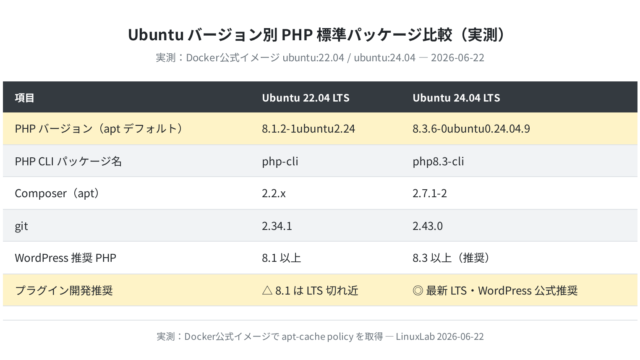Click the Ubuntu 24.04 LTS column header
Viewport: 640px width, 360px height.
tap(456, 98)
